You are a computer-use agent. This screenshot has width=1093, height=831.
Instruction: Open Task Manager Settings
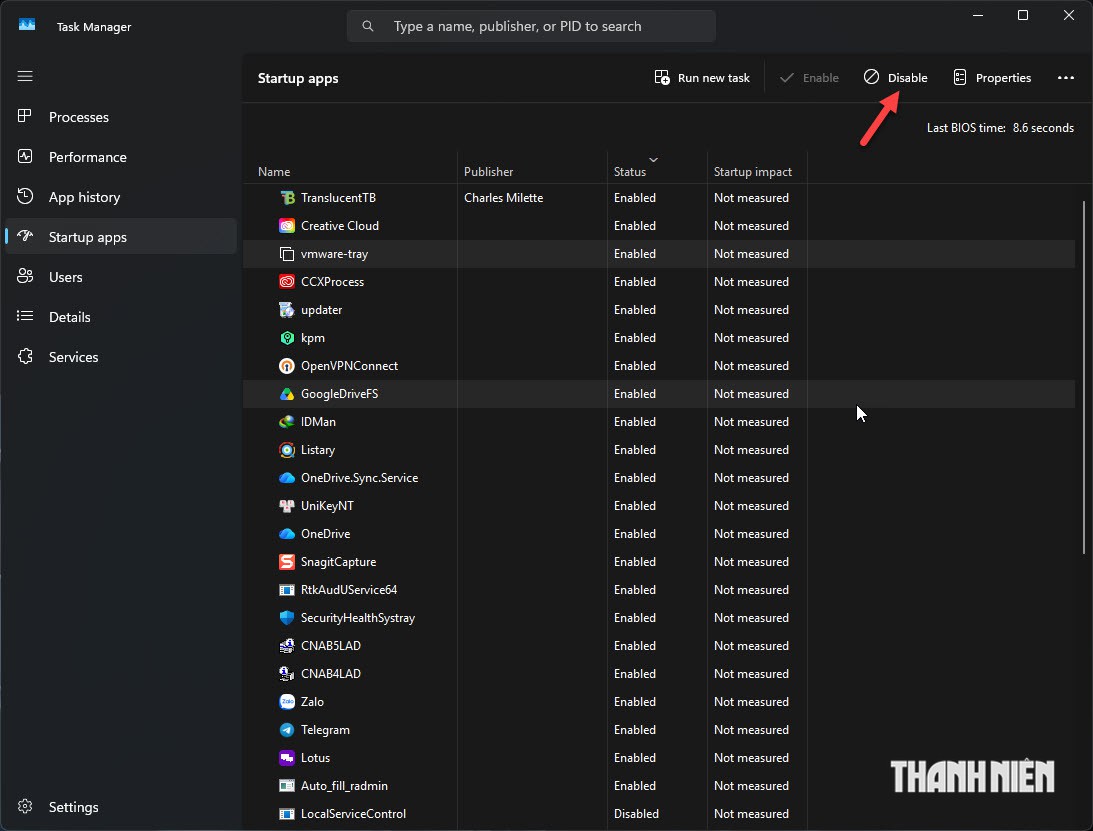(x=121, y=807)
